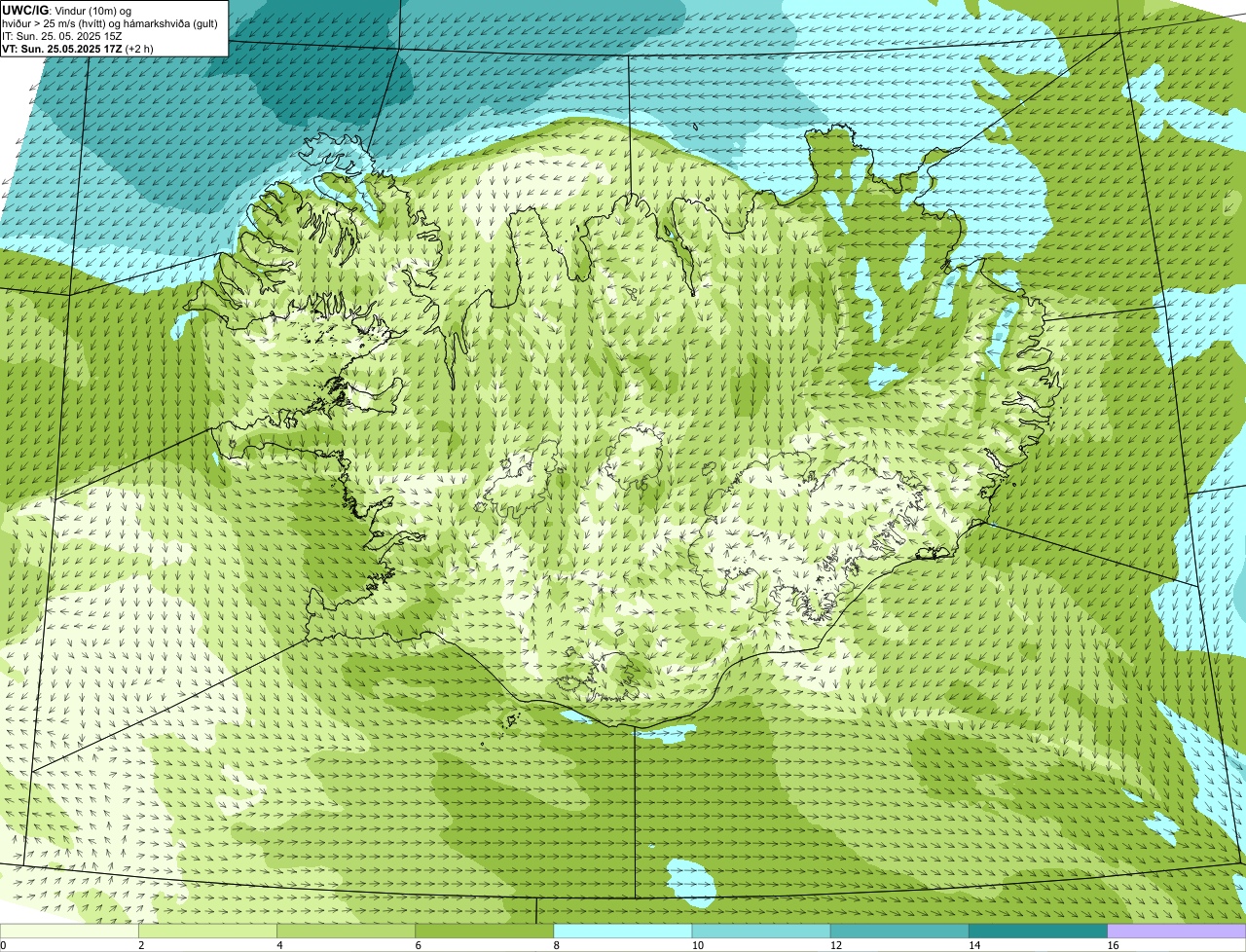This screenshot has width=1246, height=952.
Task: Click the title line 'UWC/IG: Vindur (10m) og'
Action: click(x=67, y=10)
